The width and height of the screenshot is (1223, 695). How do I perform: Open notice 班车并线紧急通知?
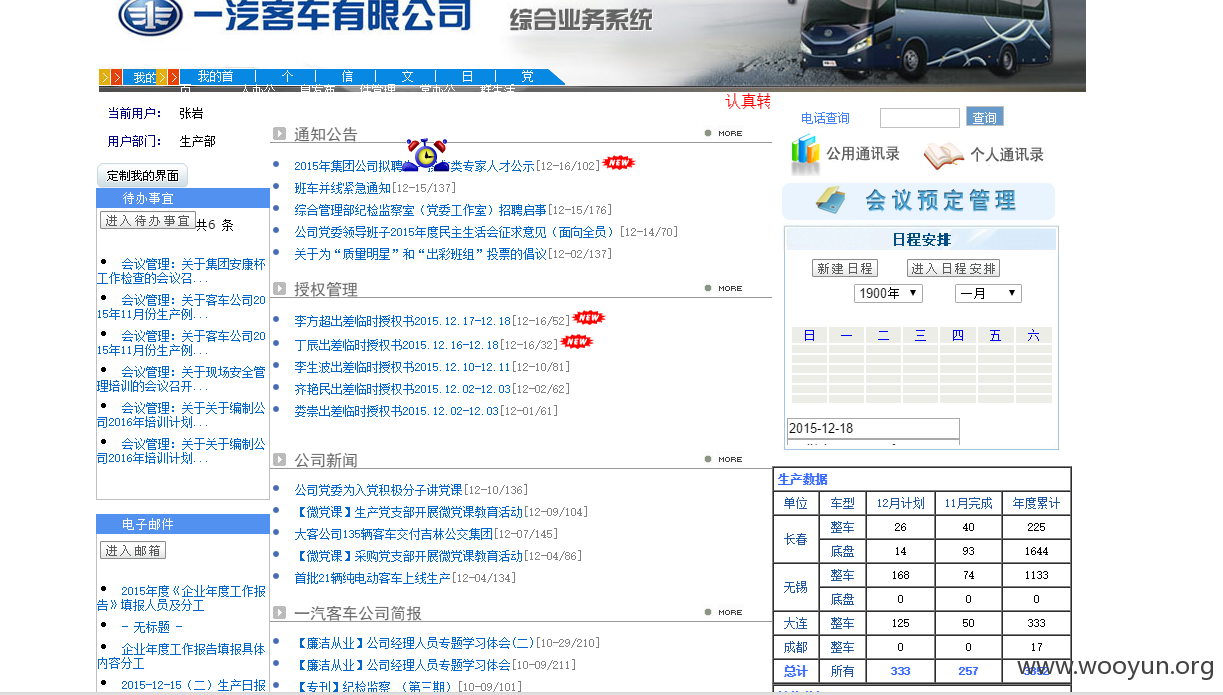tap(343, 188)
